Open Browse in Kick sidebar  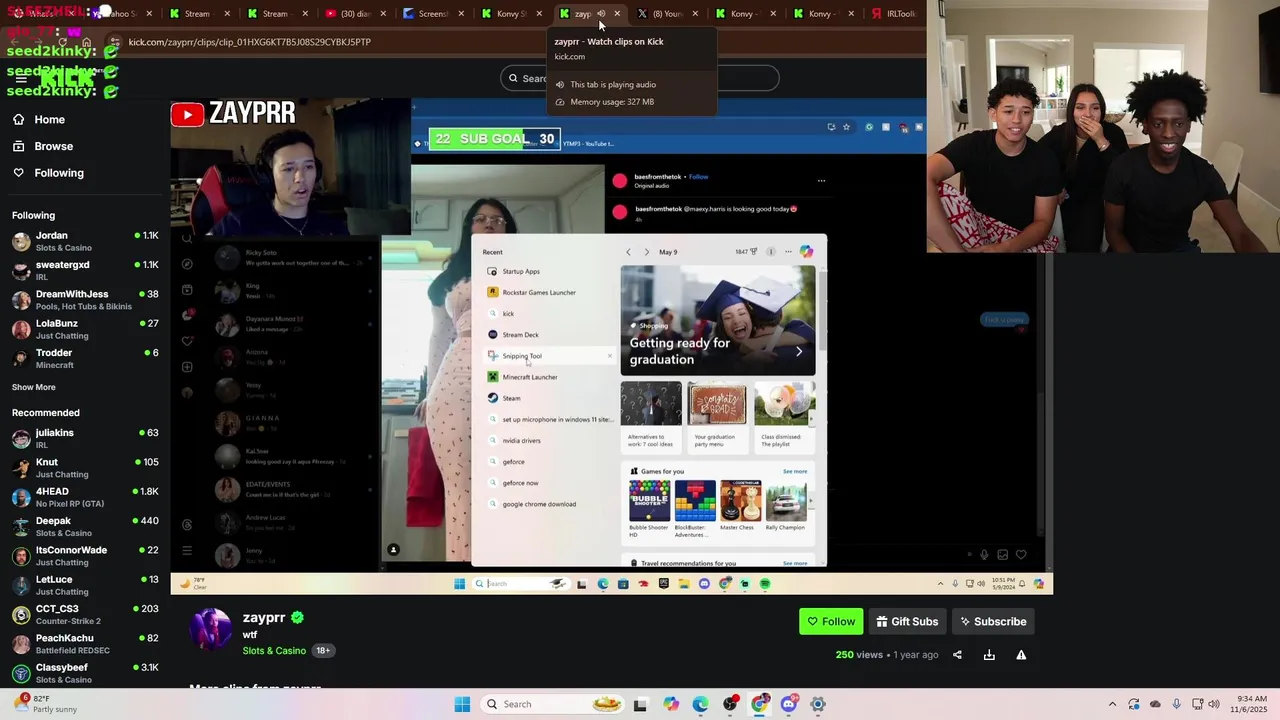click(43, 146)
